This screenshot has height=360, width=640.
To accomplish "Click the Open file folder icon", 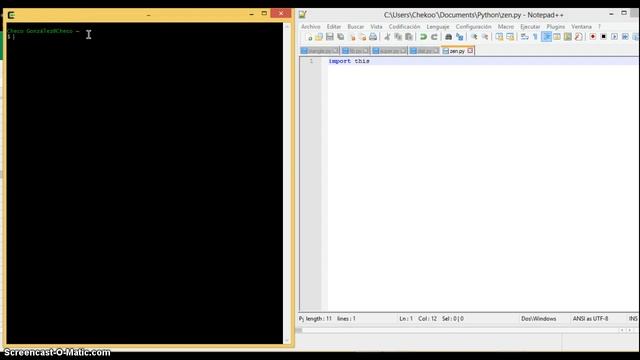I will pos(319,37).
